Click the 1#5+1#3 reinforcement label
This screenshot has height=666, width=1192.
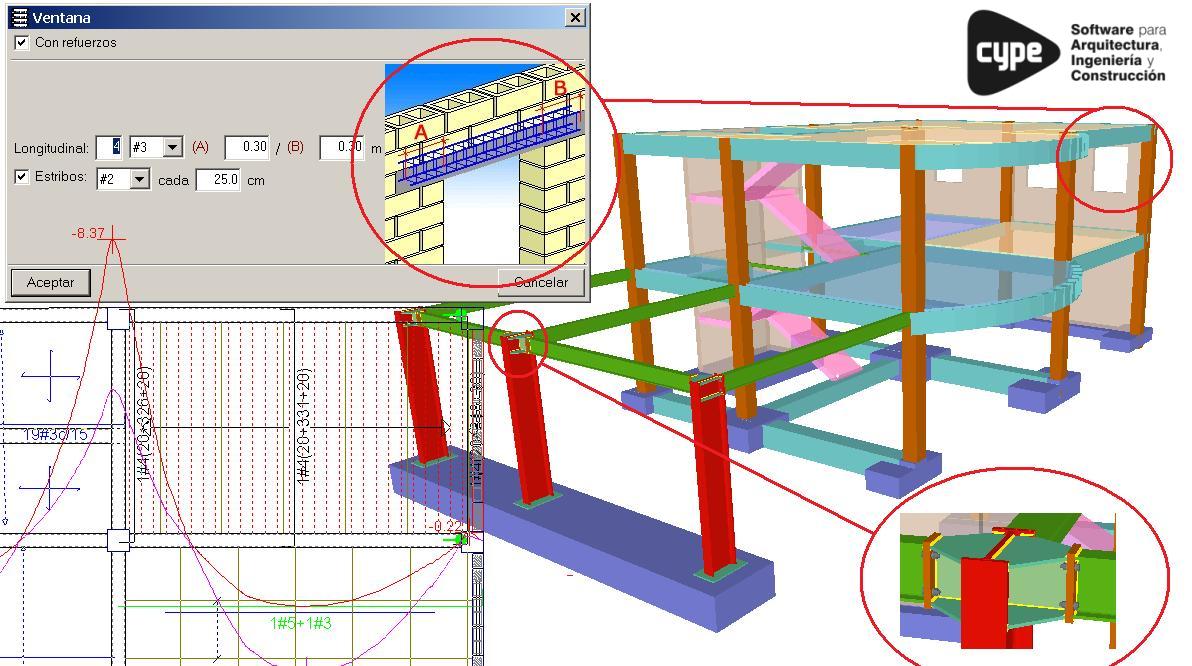pos(301,623)
